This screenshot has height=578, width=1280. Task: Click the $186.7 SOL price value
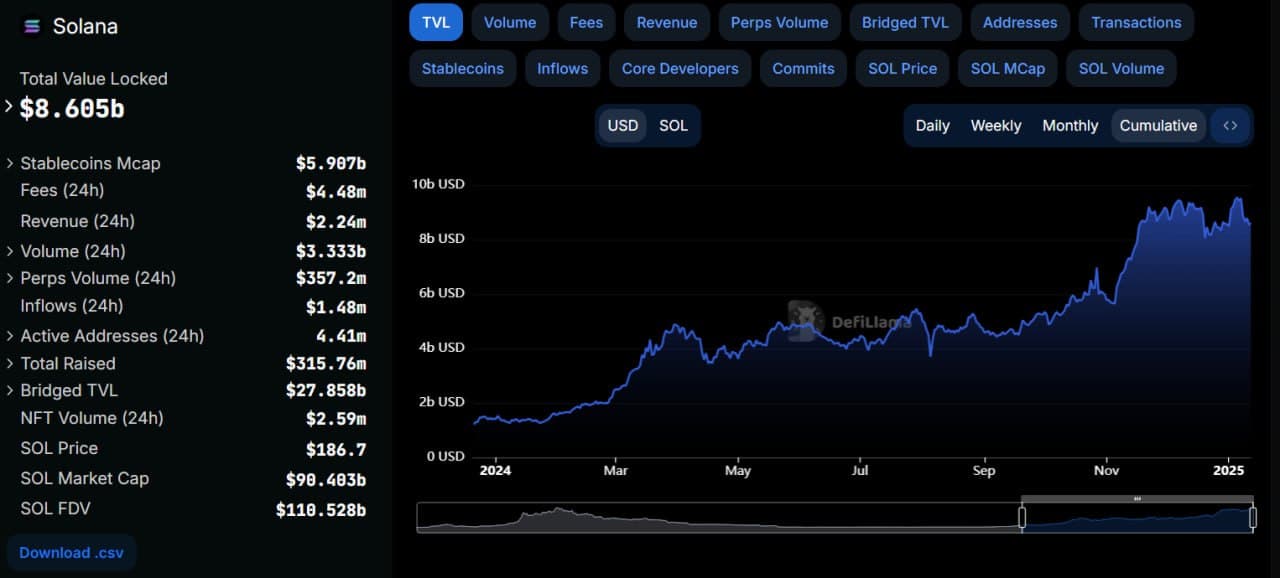click(x=336, y=450)
